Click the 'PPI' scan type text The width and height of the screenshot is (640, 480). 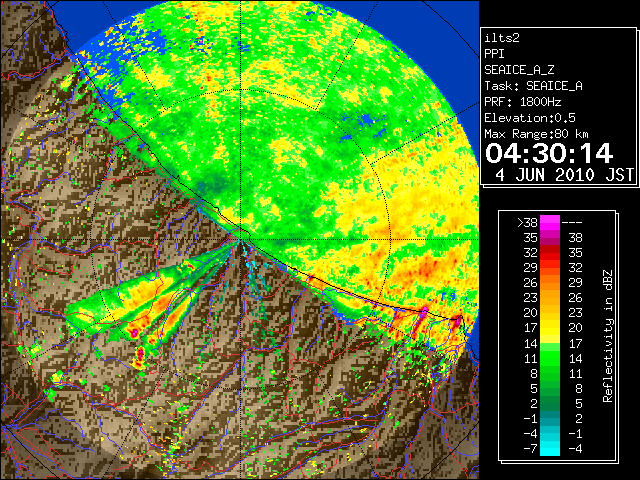(494, 54)
